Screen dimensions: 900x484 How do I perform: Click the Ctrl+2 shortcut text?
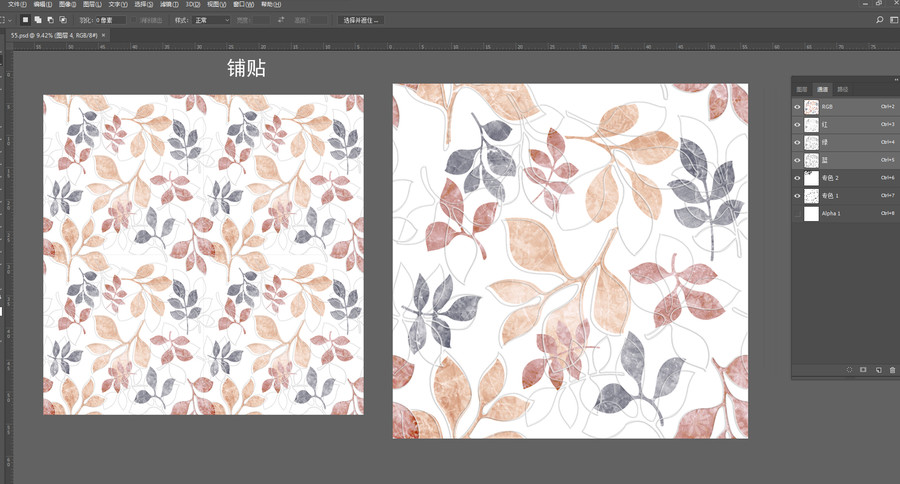(887, 107)
